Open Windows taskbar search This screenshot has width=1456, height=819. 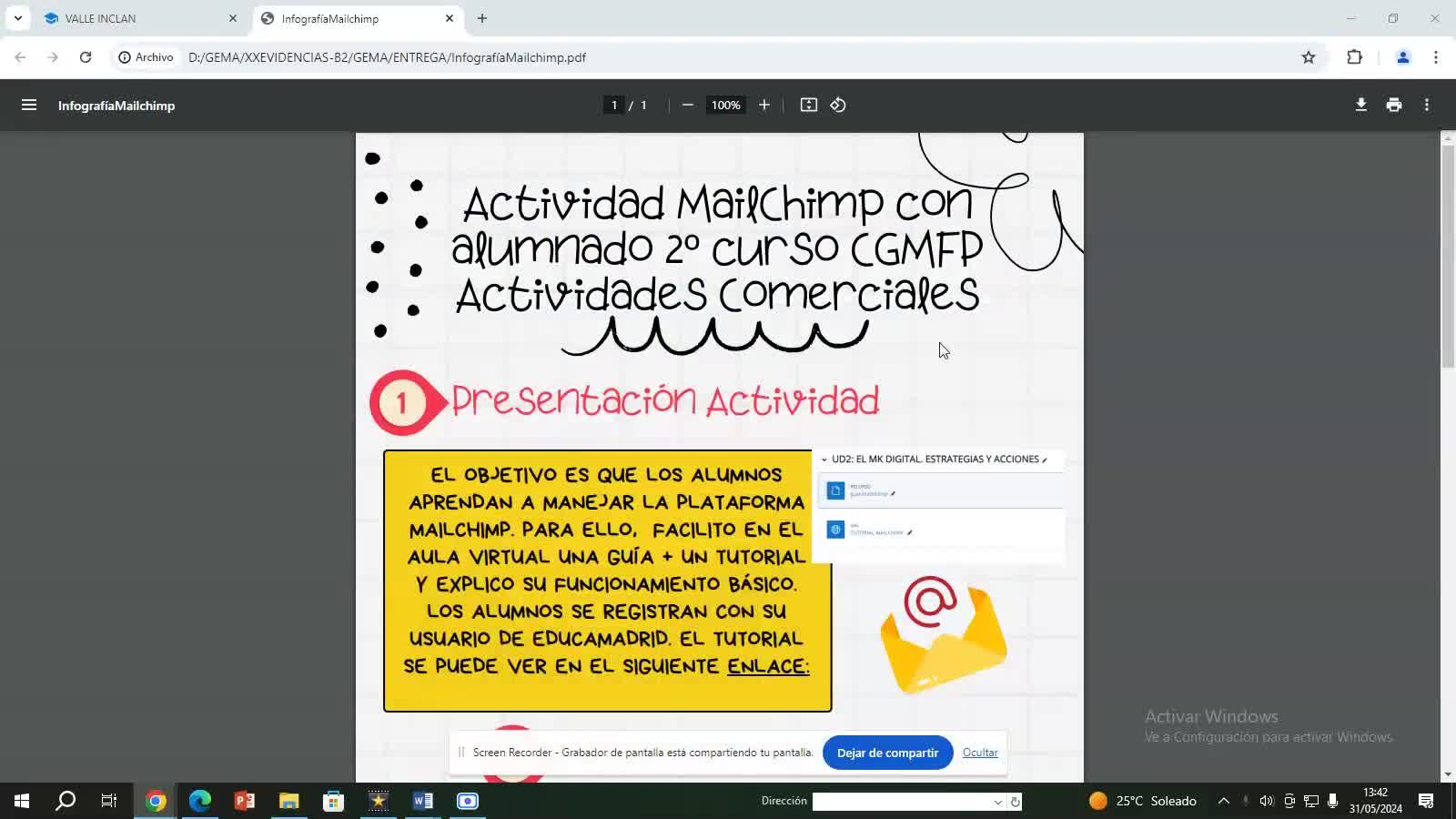(66, 801)
